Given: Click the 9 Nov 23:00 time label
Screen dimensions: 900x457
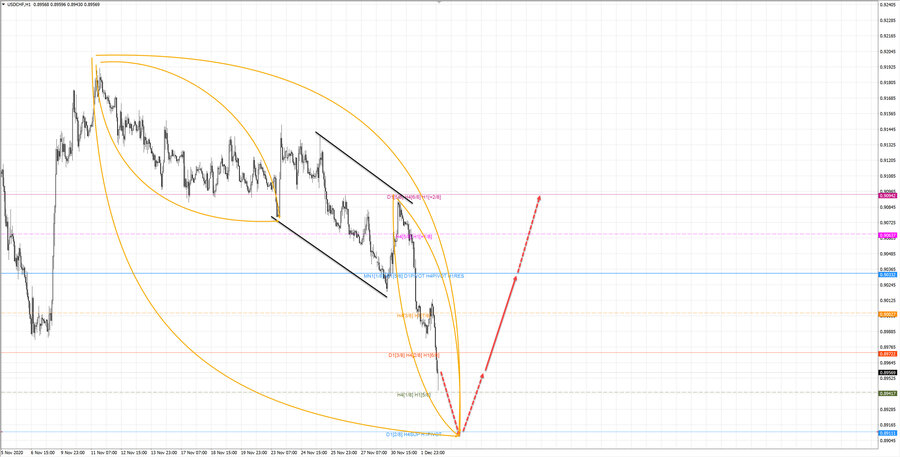Looking at the screenshot, I should pyautogui.click(x=72, y=452).
